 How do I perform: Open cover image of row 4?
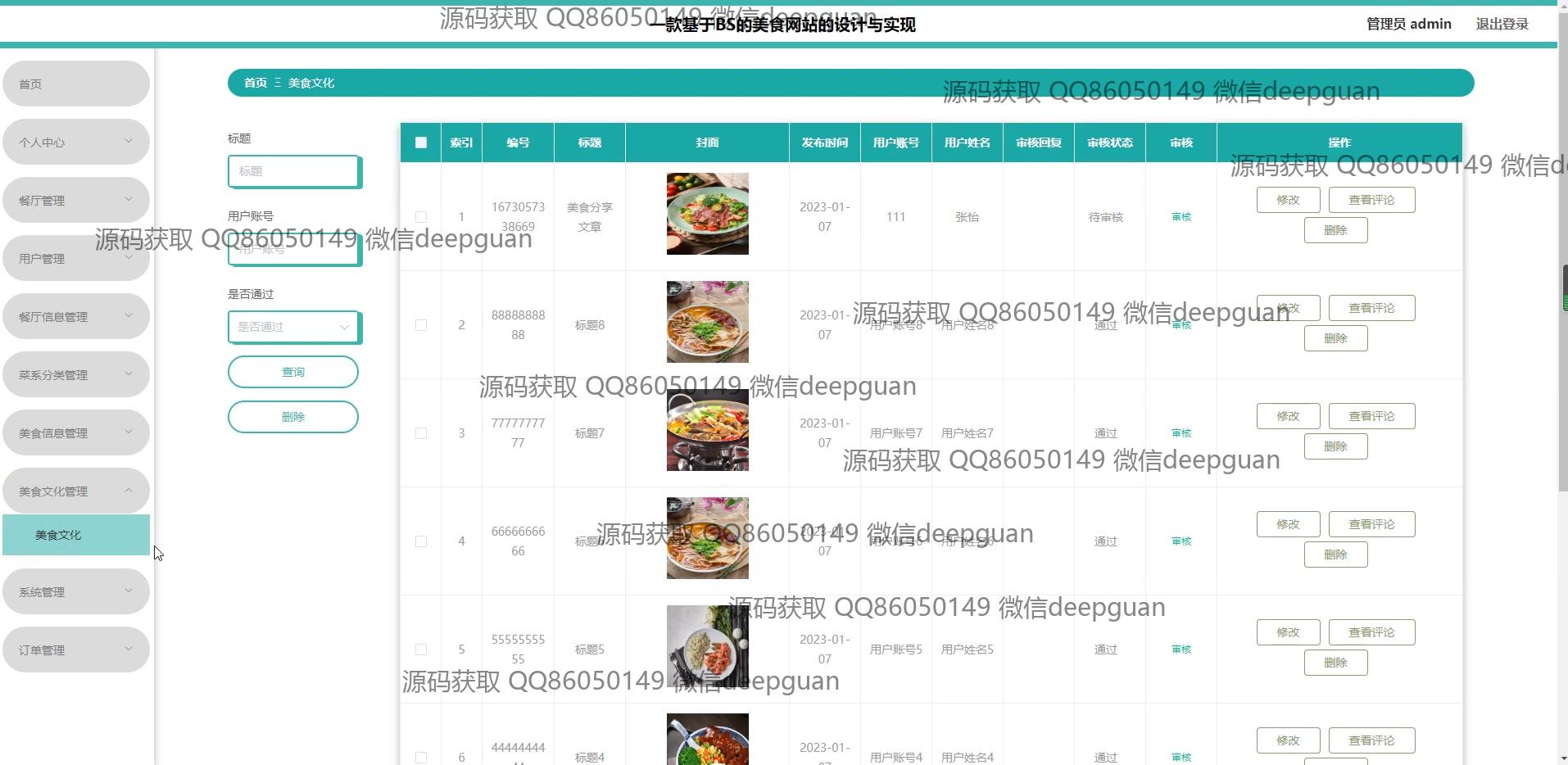click(x=708, y=538)
